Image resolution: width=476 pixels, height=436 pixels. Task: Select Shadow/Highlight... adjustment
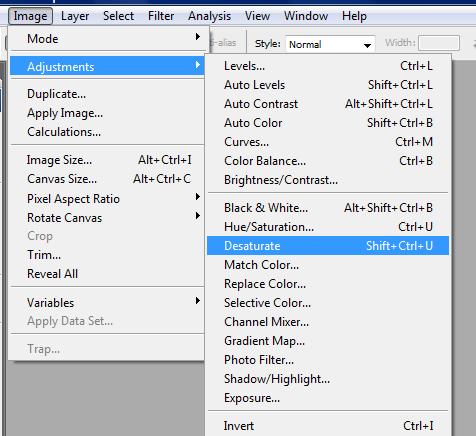[328, 379]
